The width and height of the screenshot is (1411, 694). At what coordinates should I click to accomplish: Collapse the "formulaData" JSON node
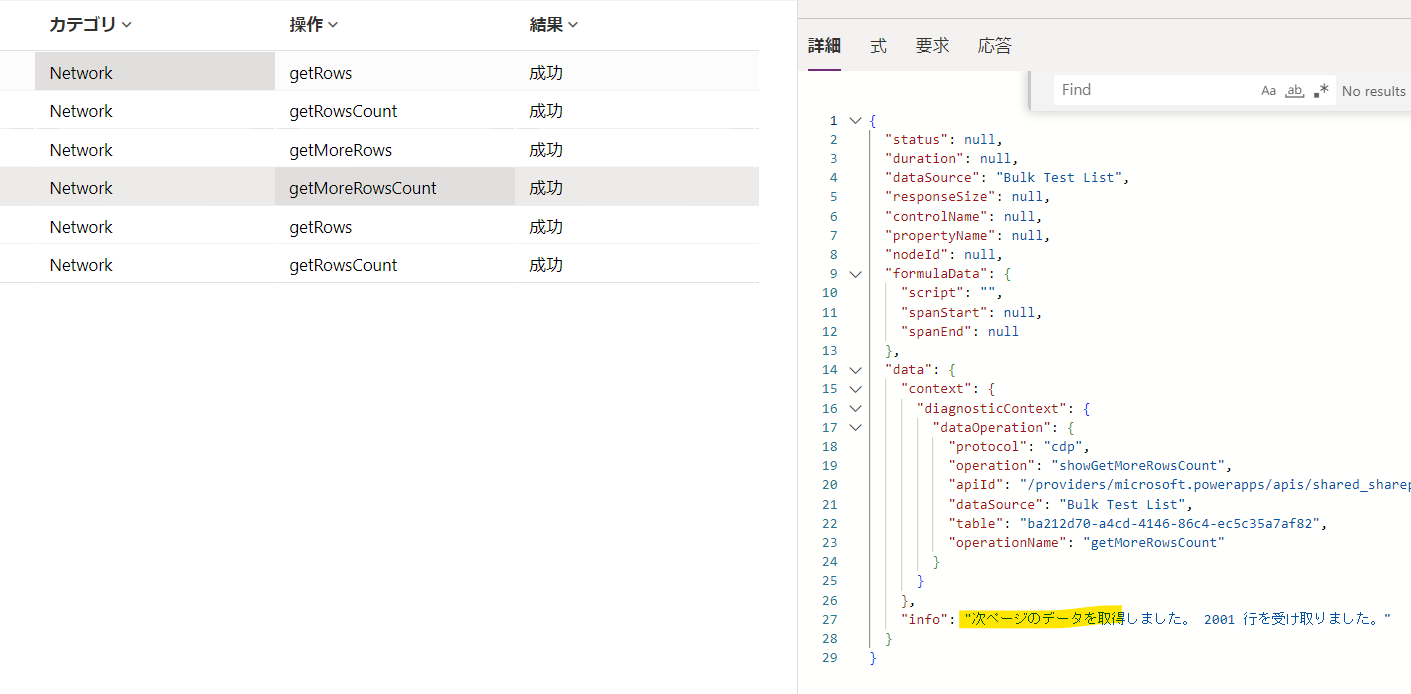[855, 274]
